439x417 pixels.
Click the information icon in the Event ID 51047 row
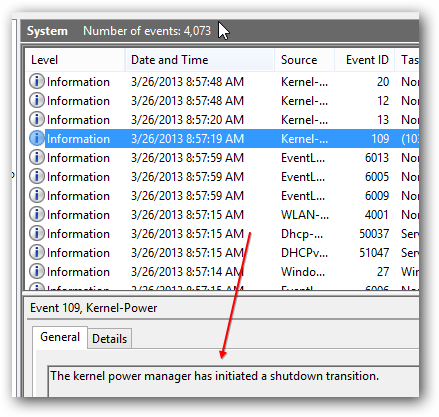pos(37,252)
